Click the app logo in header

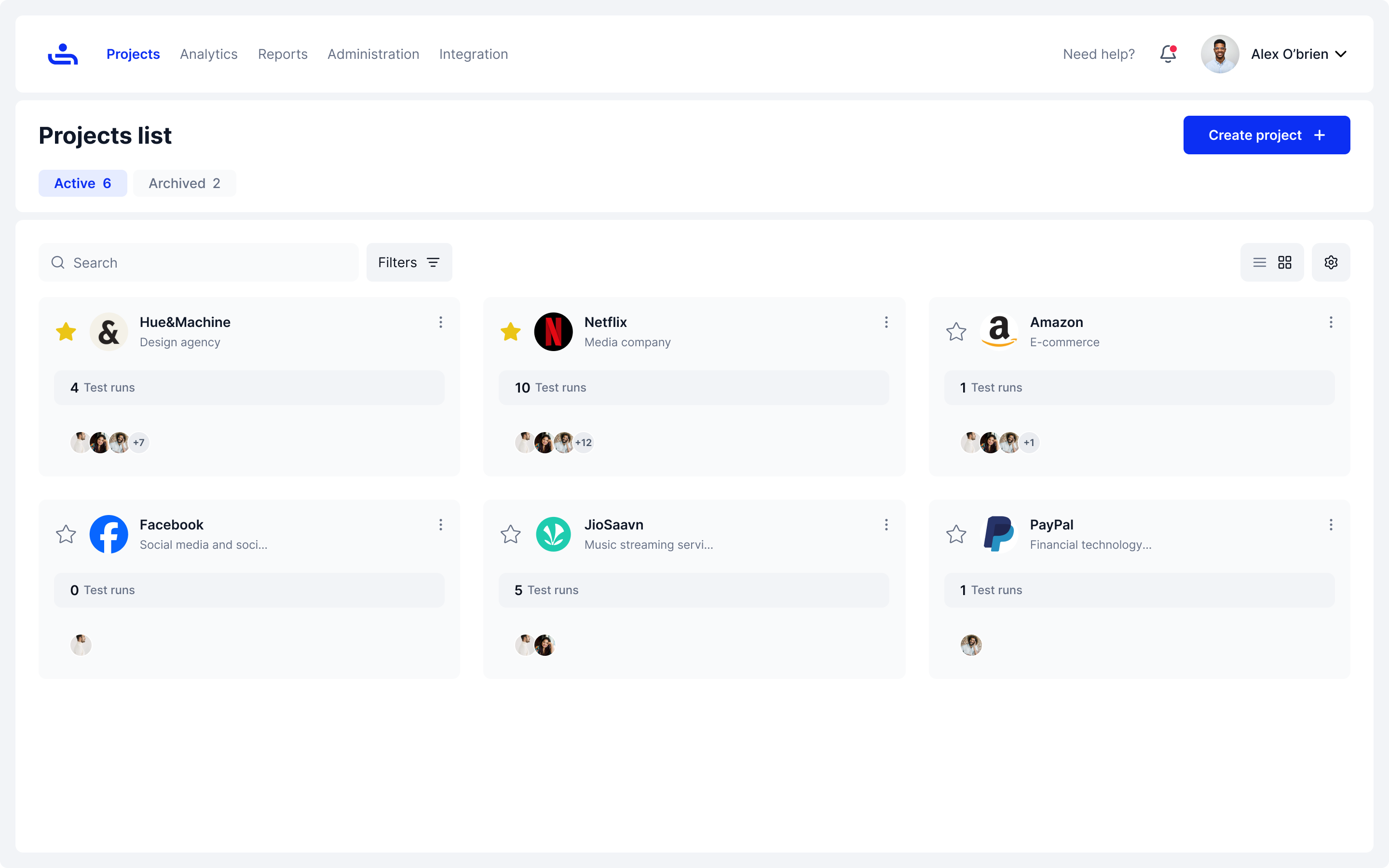63,54
